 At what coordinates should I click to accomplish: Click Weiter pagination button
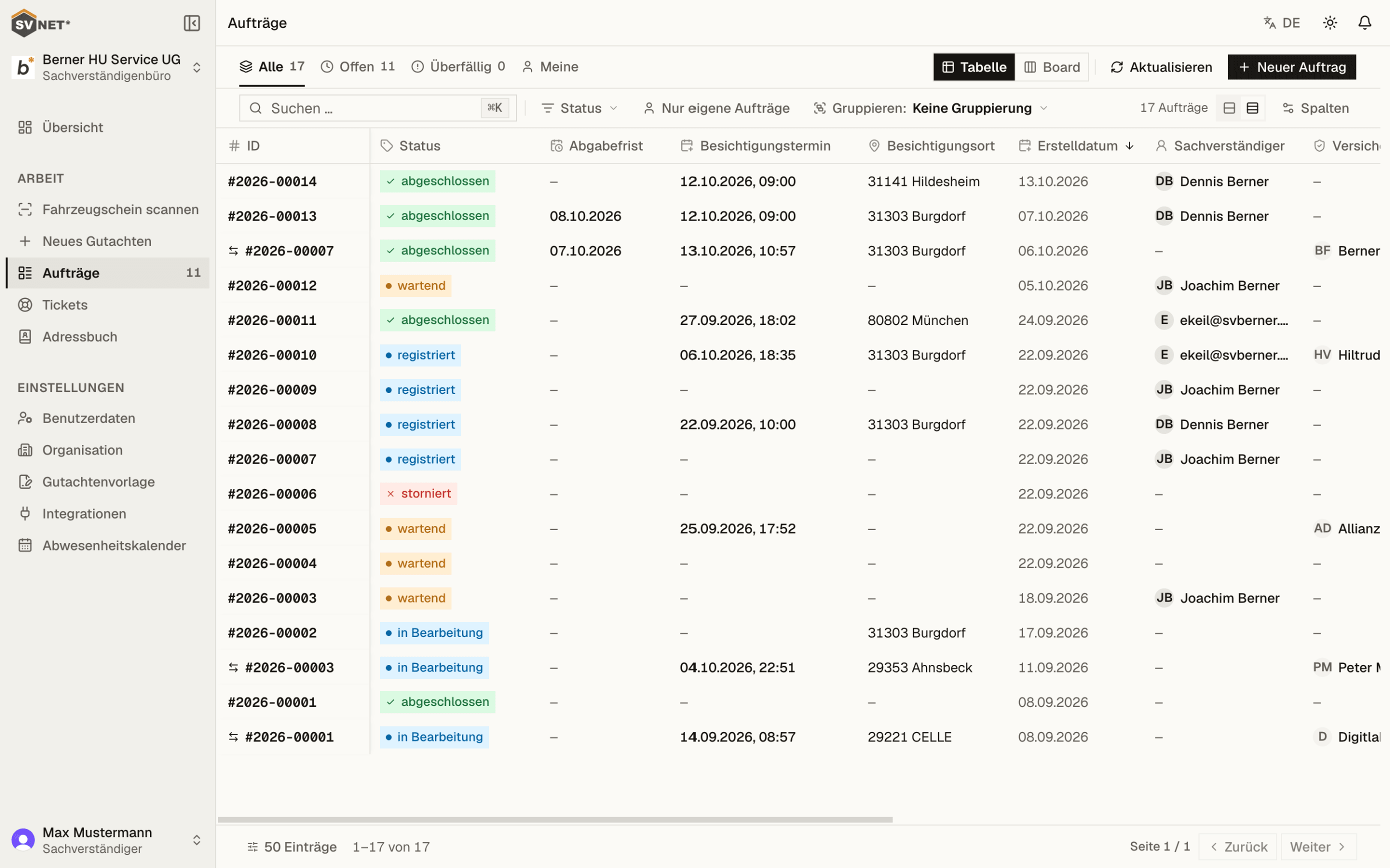[x=1318, y=847]
